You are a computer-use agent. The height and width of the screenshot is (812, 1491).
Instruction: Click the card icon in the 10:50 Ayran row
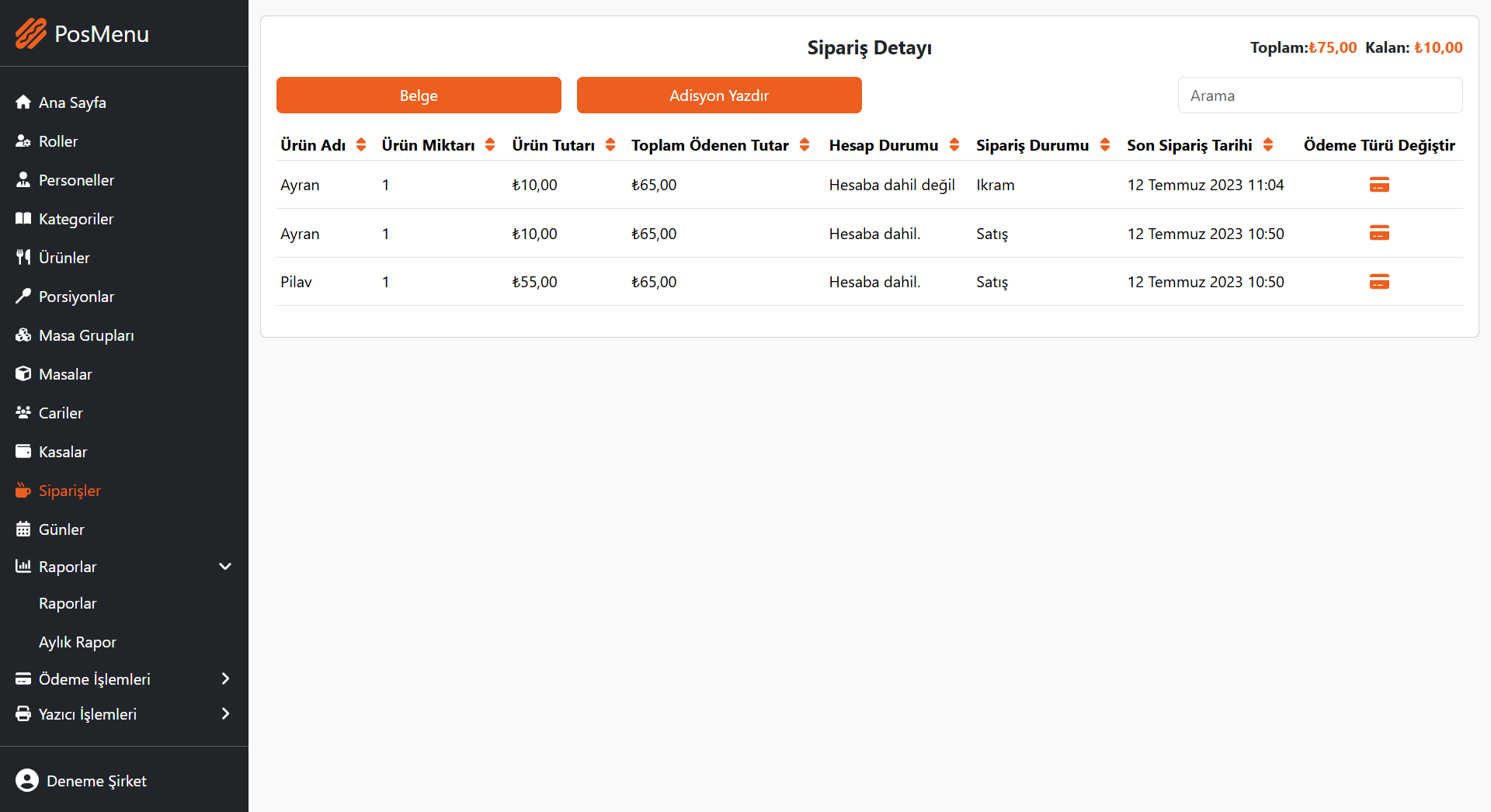tap(1379, 233)
